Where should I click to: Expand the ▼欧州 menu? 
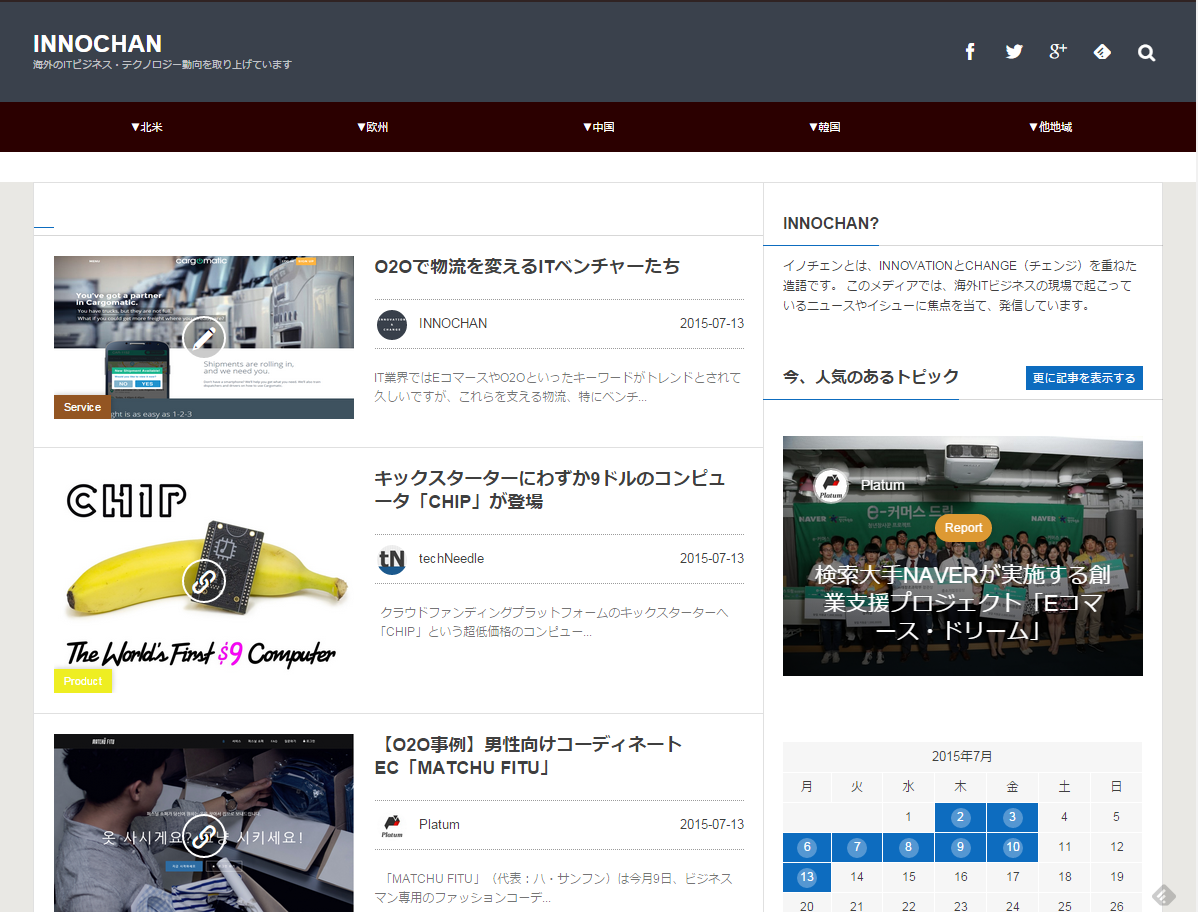click(x=373, y=127)
